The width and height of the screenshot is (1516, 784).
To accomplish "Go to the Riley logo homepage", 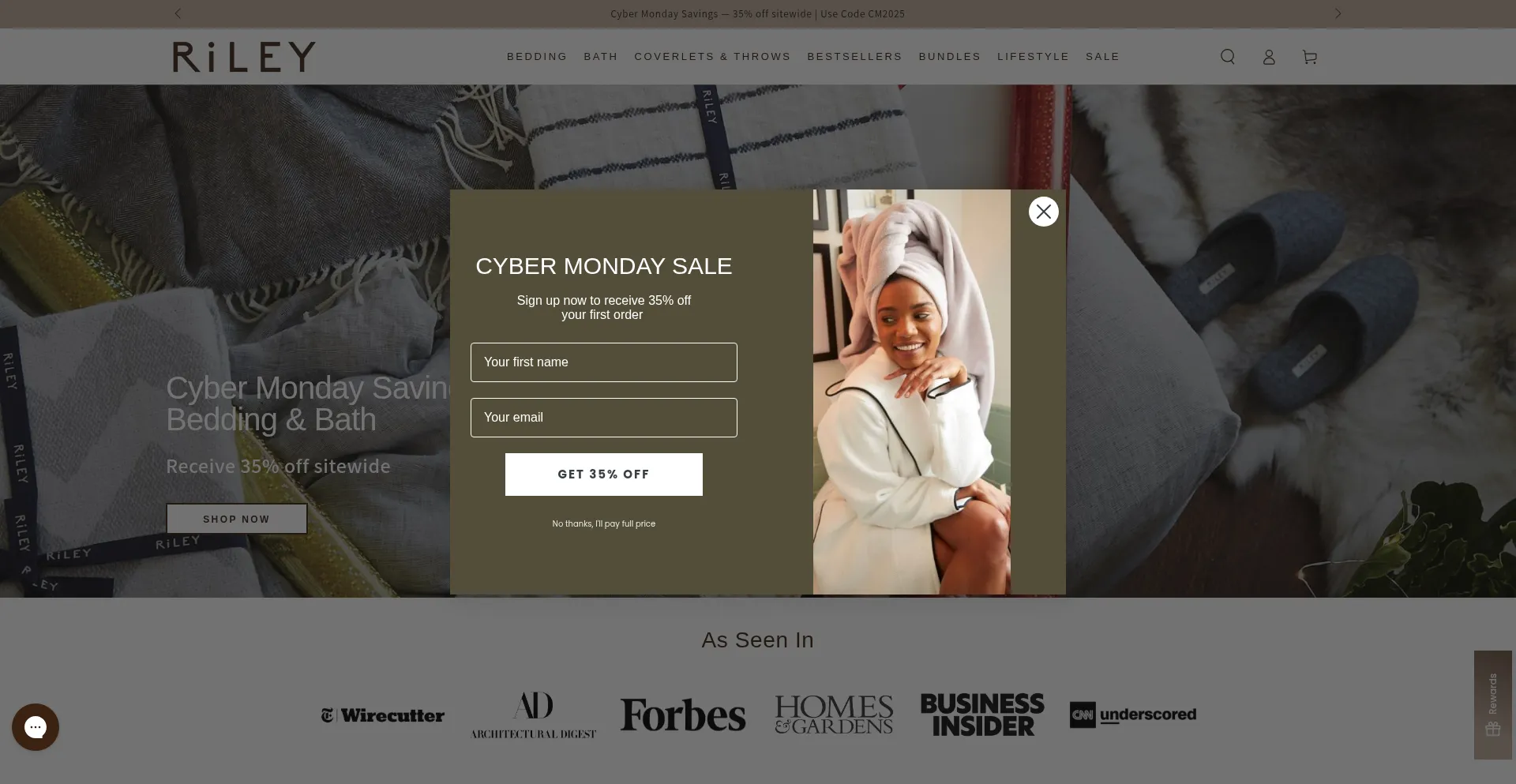I will (244, 57).
